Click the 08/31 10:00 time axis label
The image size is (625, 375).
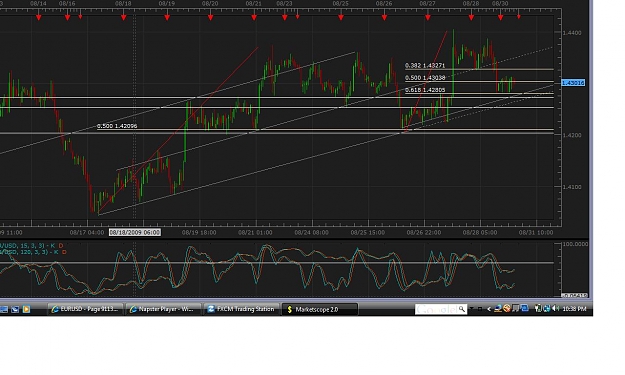click(536, 232)
